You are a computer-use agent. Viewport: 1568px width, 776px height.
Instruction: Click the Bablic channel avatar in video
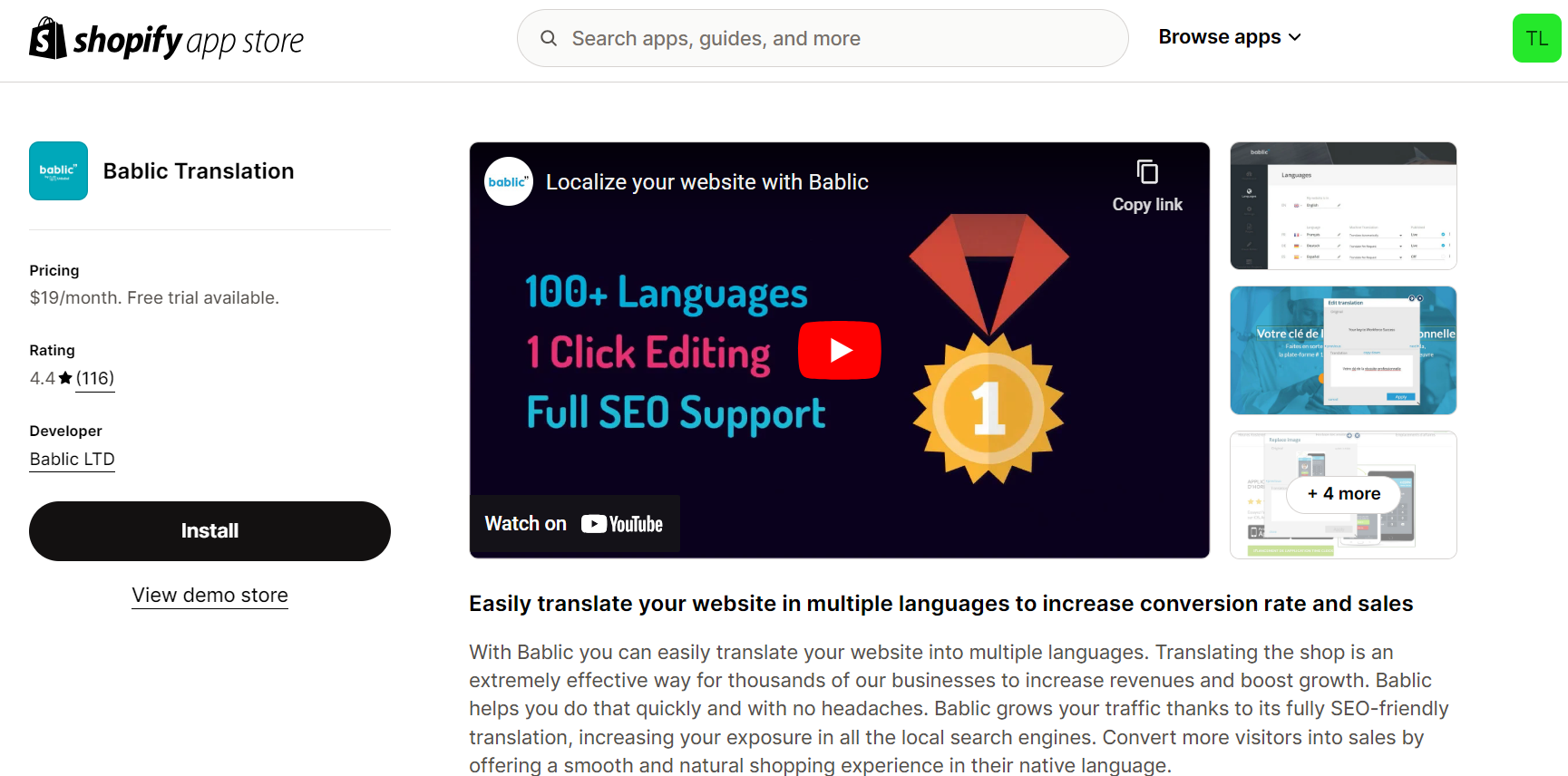508,181
